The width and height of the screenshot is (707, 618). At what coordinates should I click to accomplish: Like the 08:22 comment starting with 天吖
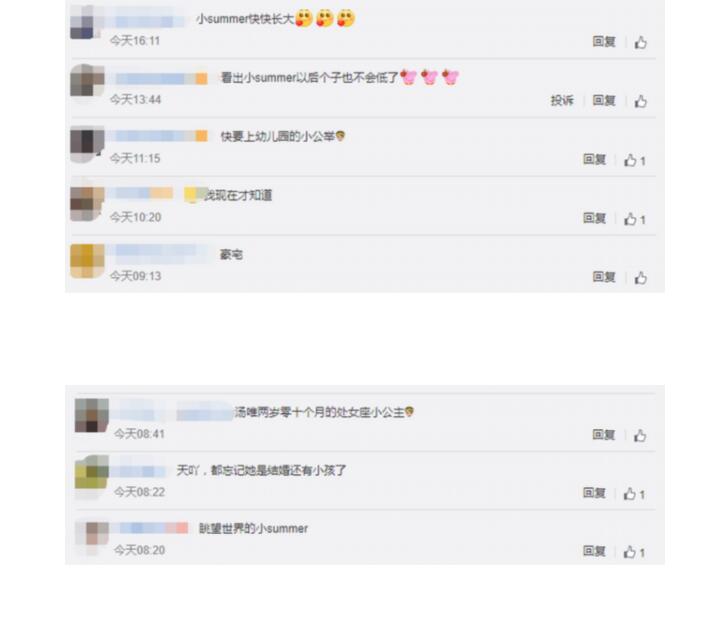click(634, 494)
